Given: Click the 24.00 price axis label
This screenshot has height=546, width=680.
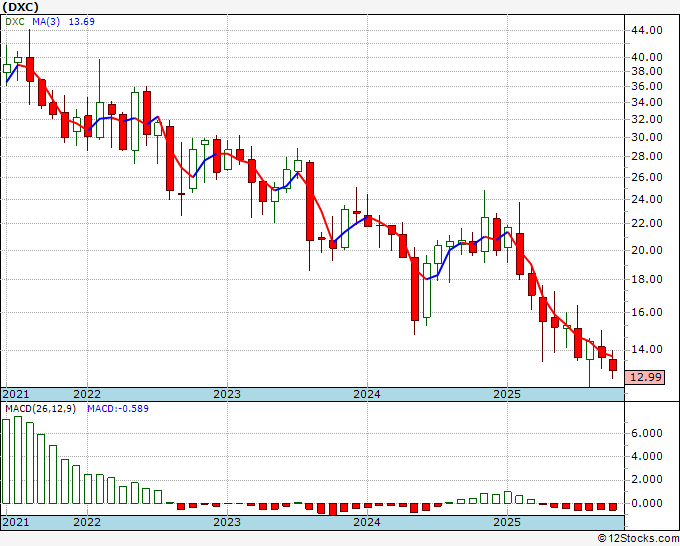Looking at the screenshot, I should pyautogui.click(x=647, y=199).
